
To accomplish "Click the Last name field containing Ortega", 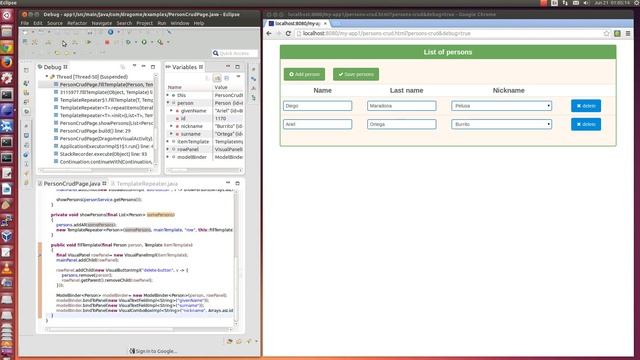I will 402,124.
